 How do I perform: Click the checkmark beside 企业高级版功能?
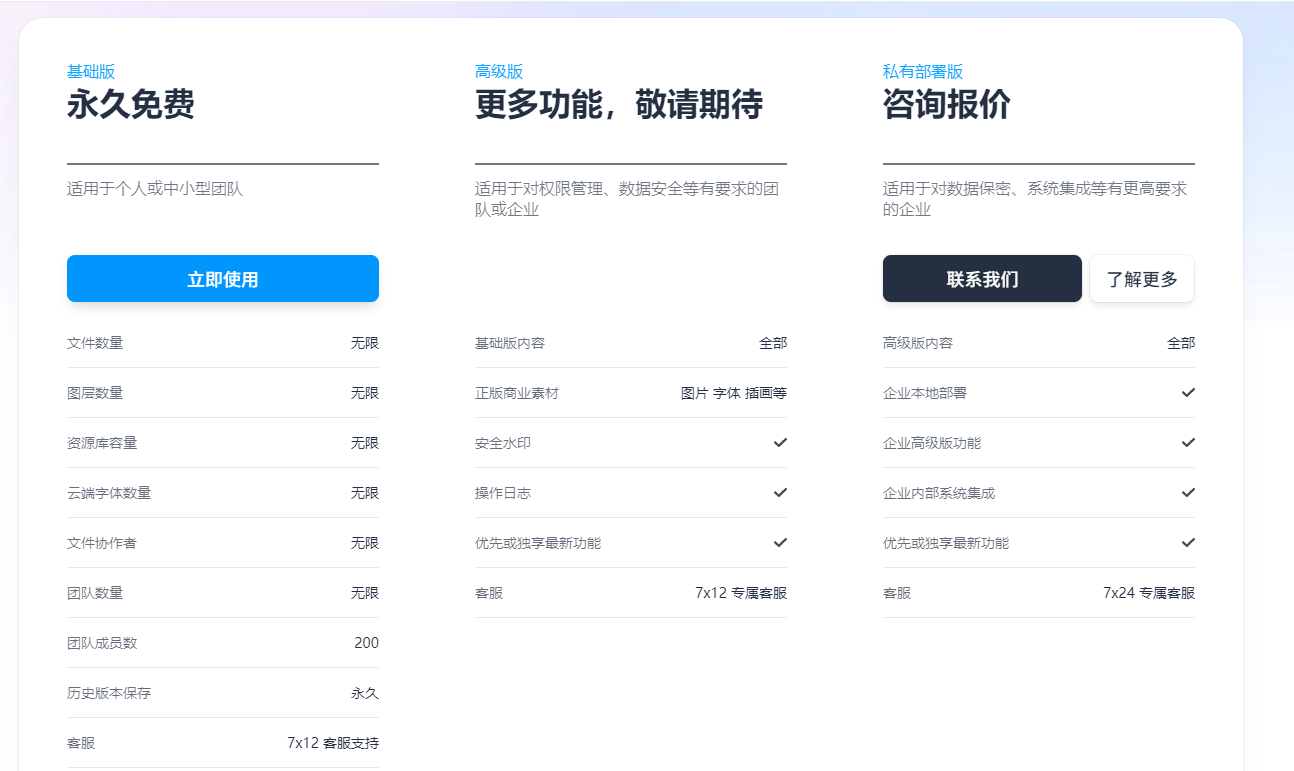click(1188, 443)
